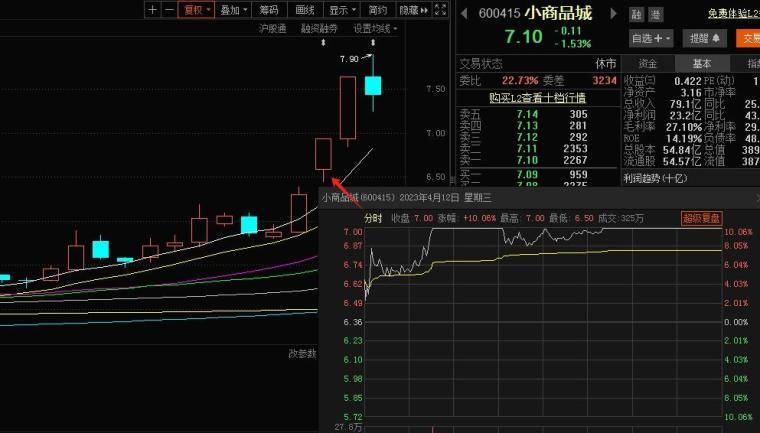Click the 超级复盘 button
Image resolution: width=760 pixels, height=433 pixels.
tap(701, 218)
